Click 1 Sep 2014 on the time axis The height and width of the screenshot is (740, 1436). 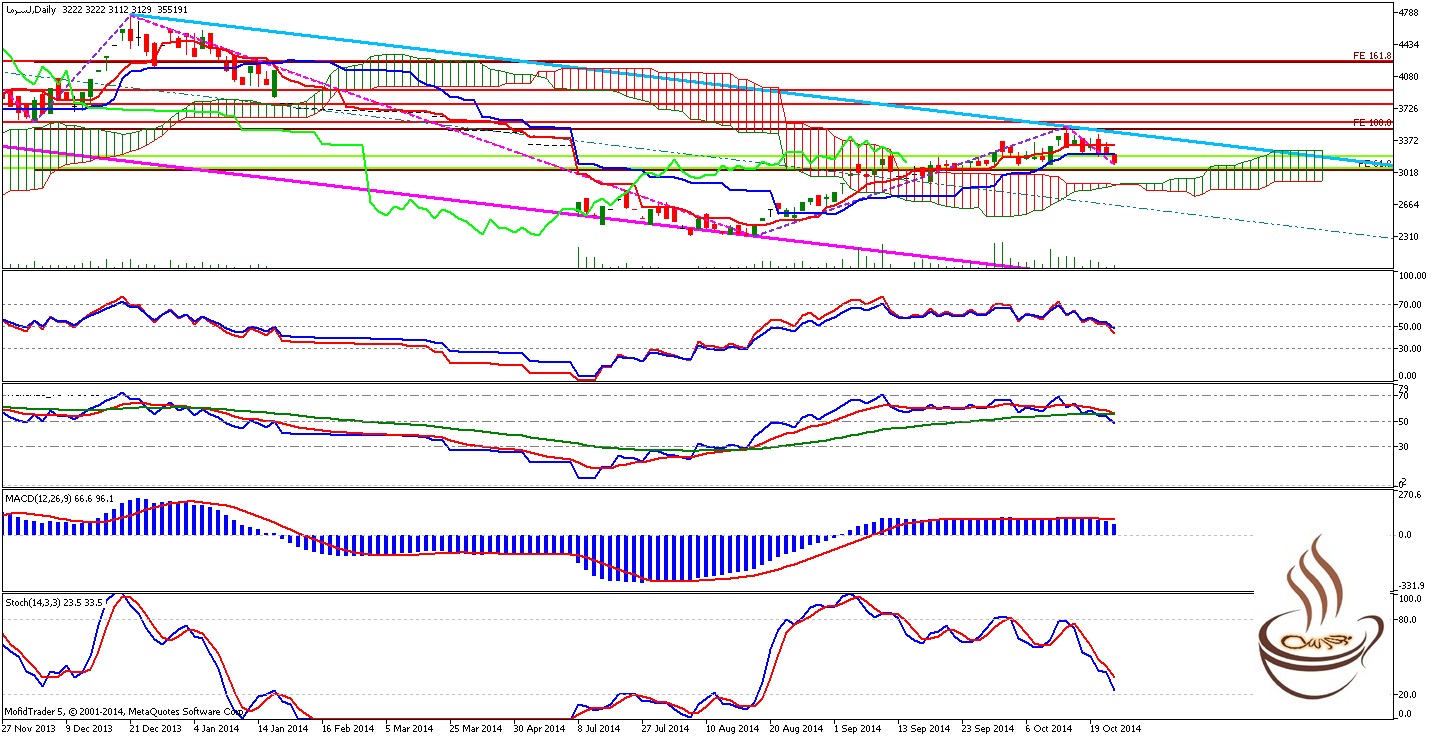point(857,729)
